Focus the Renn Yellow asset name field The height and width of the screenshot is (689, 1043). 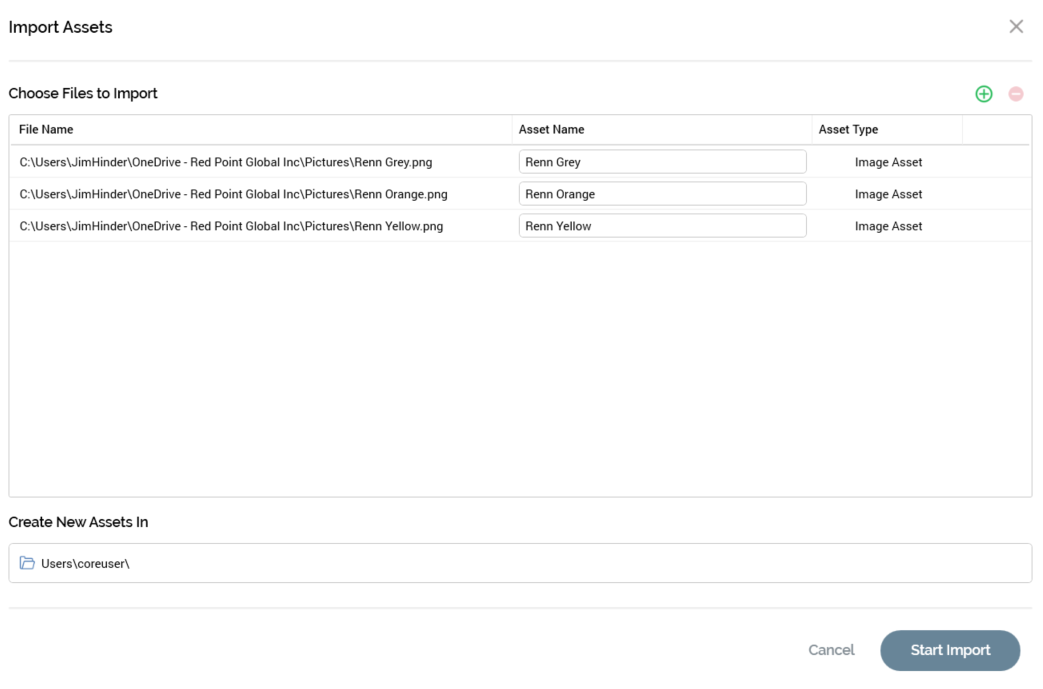tap(662, 226)
